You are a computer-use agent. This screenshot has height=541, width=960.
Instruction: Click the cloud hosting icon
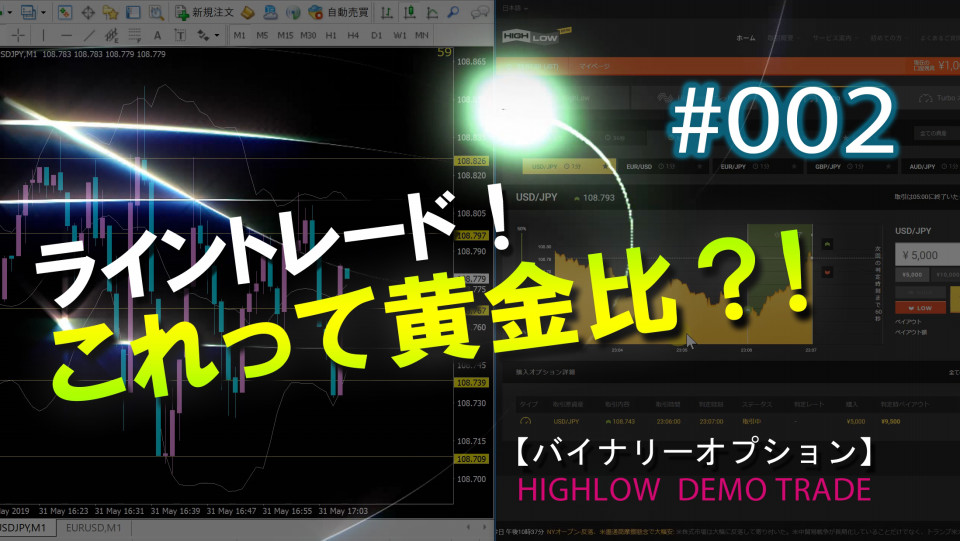[270, 12]
